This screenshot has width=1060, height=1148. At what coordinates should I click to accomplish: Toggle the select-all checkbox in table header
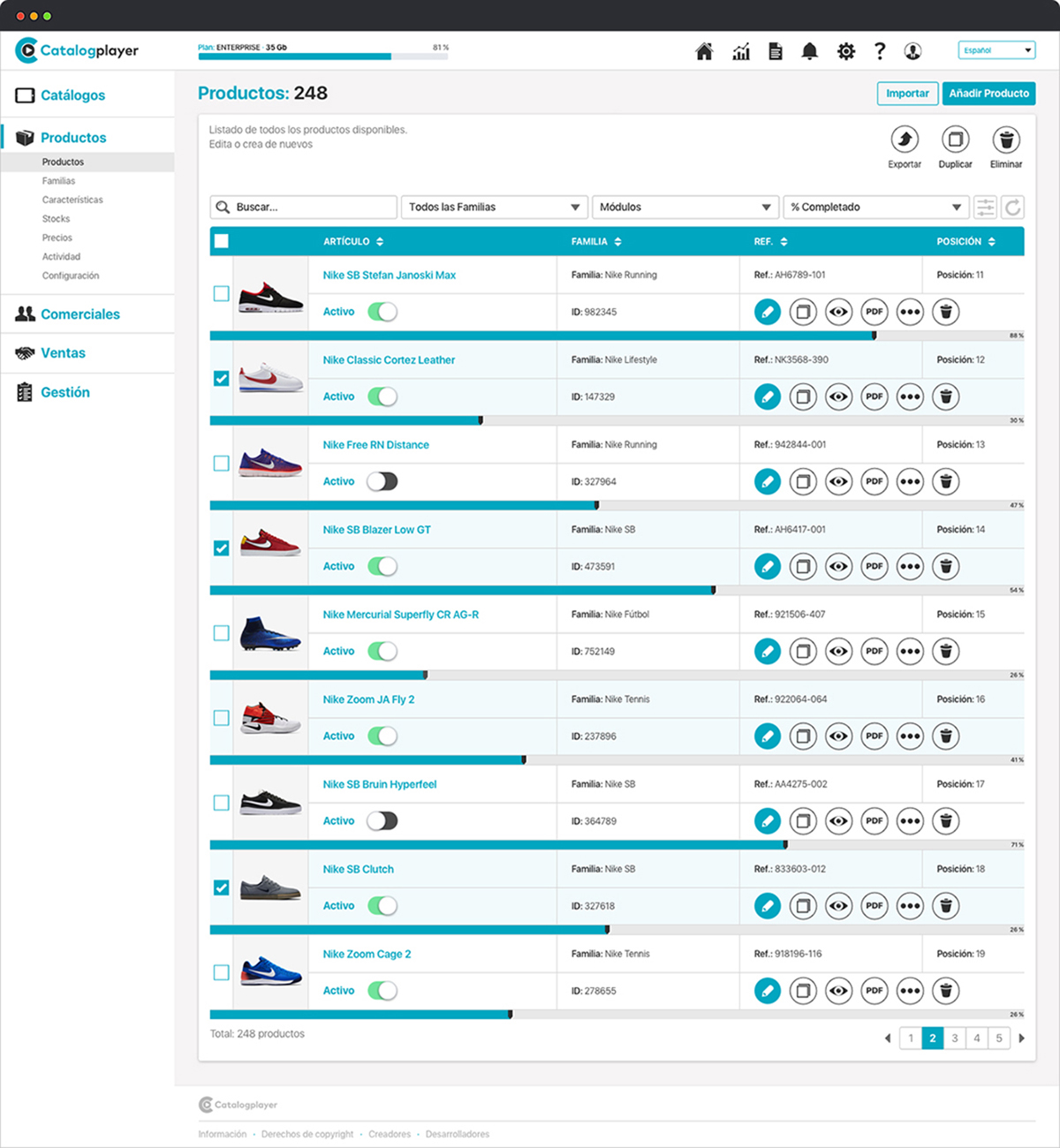coord(222,241)
